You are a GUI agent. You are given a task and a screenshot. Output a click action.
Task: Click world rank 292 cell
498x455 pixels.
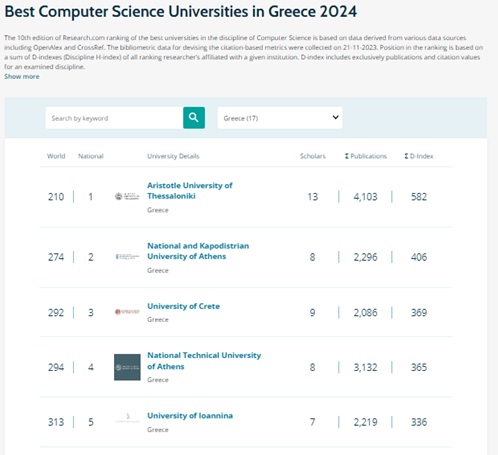point(56,313)
